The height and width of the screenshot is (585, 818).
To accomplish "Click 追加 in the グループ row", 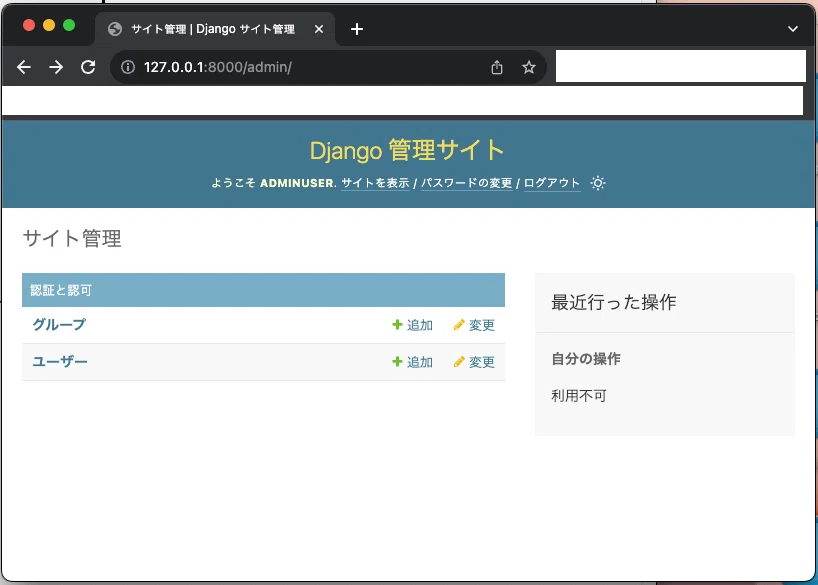I will (420, 325).
